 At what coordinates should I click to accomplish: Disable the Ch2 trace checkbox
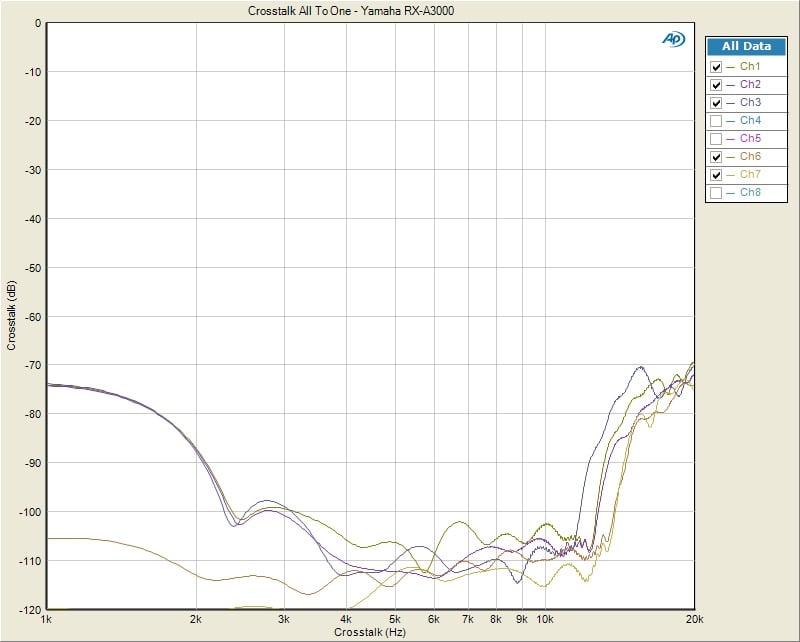point(716,85)
